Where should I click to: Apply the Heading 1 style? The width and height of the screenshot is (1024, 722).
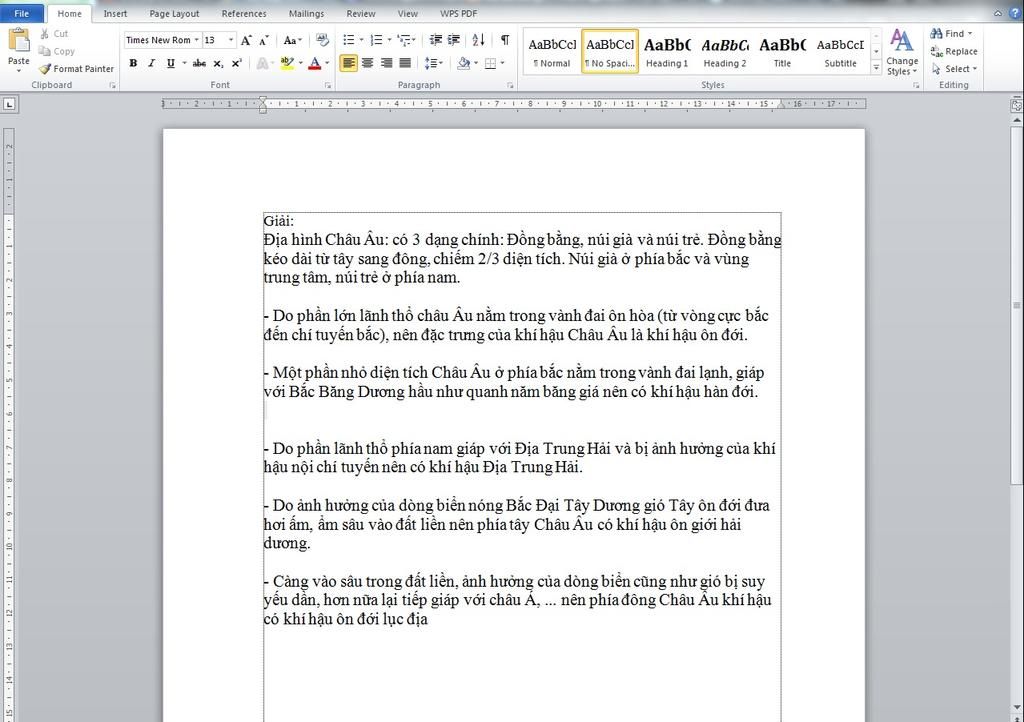point(667,52)
